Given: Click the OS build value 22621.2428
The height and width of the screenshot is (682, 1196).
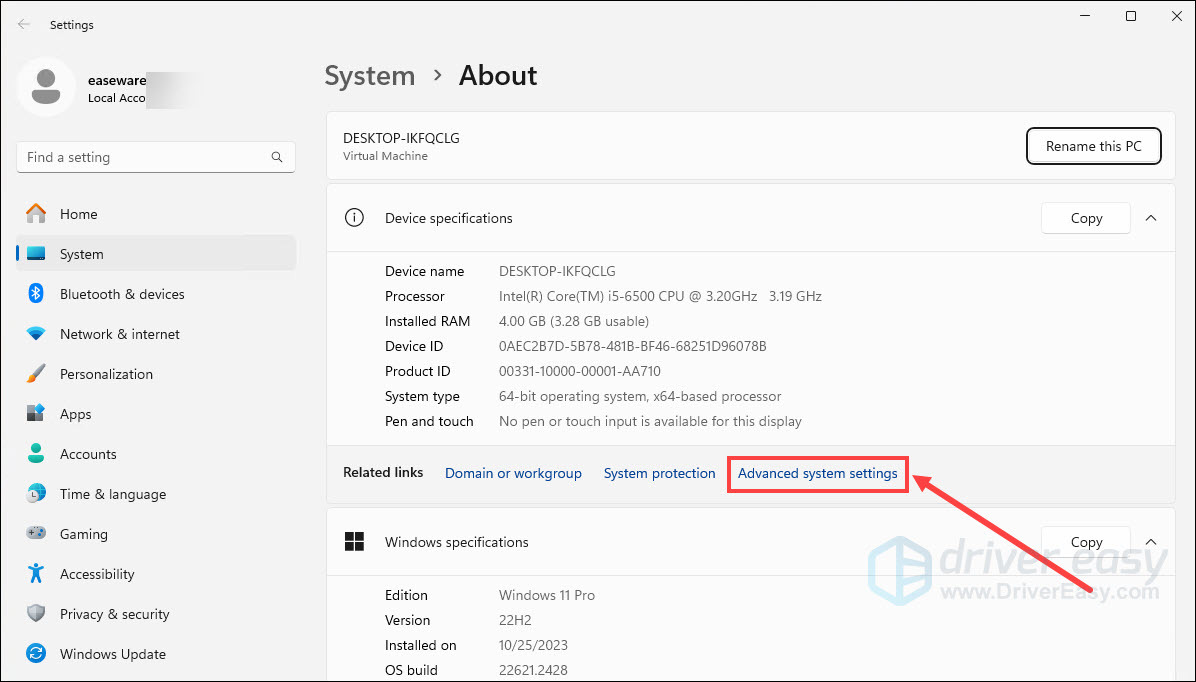Looking at the screenshot, I should click(x=533, y=670).
